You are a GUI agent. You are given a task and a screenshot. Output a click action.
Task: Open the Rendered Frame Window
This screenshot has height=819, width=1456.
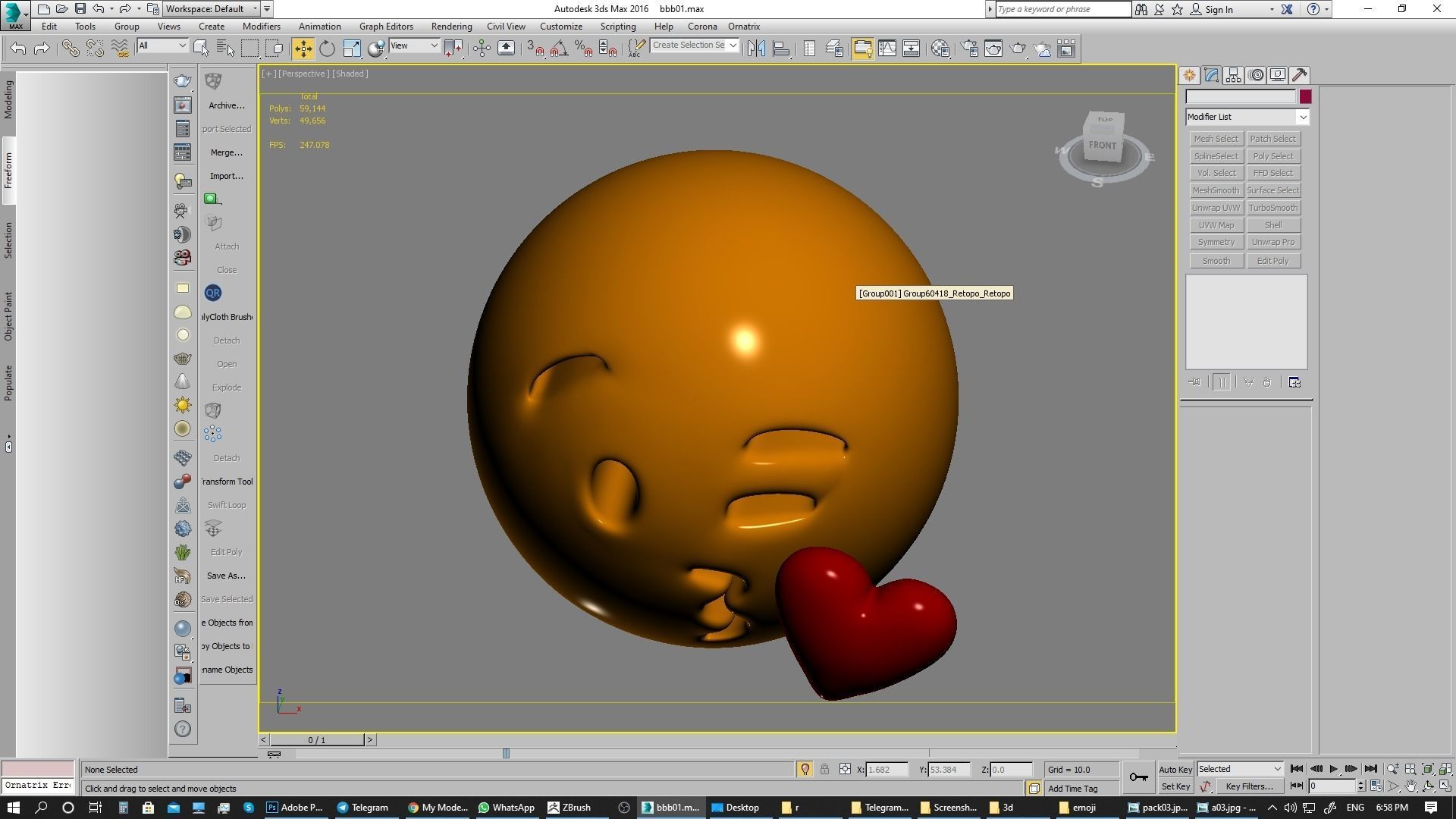pyautogui.click(x=993, y=49)
